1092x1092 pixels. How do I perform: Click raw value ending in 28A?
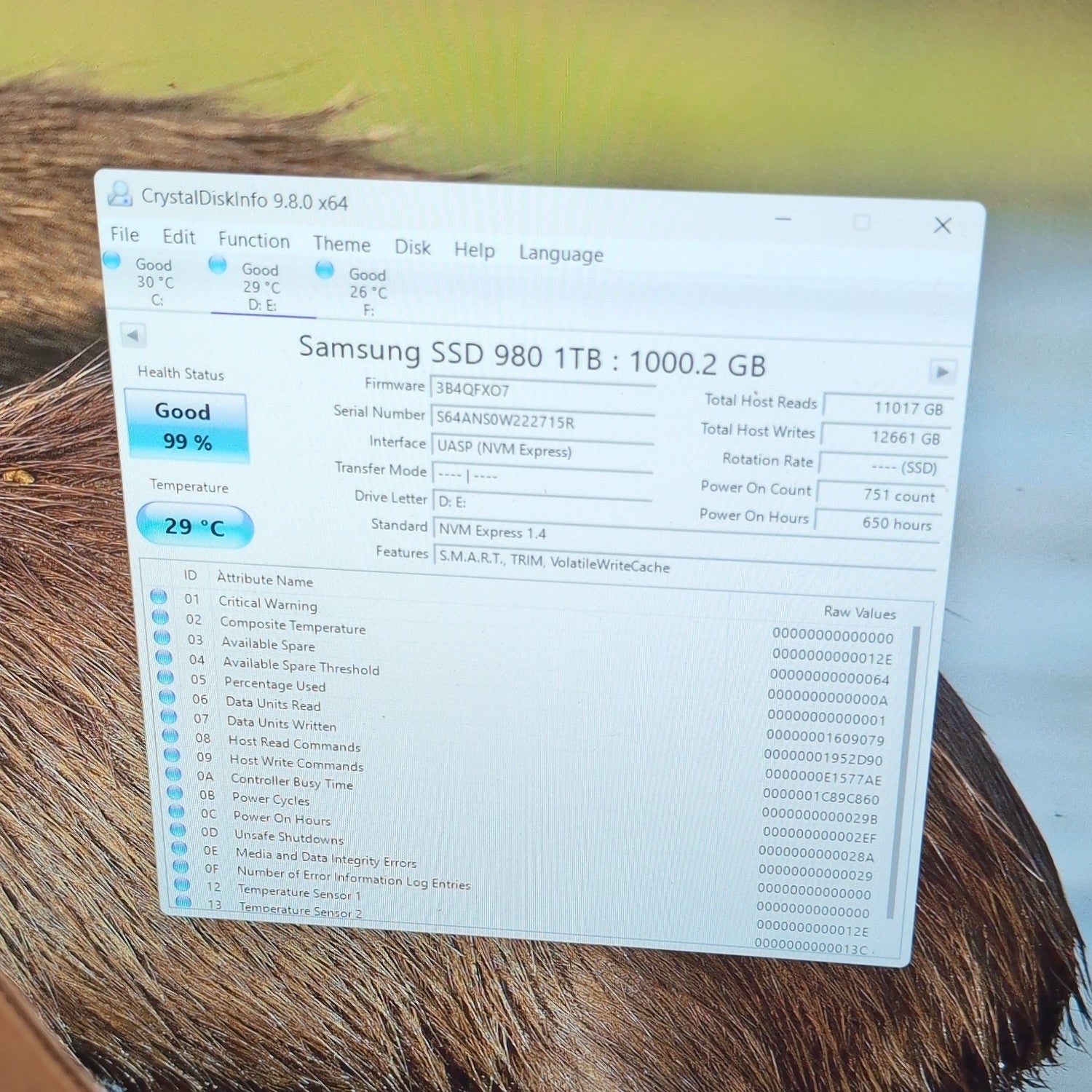click(x=816, y=855)
